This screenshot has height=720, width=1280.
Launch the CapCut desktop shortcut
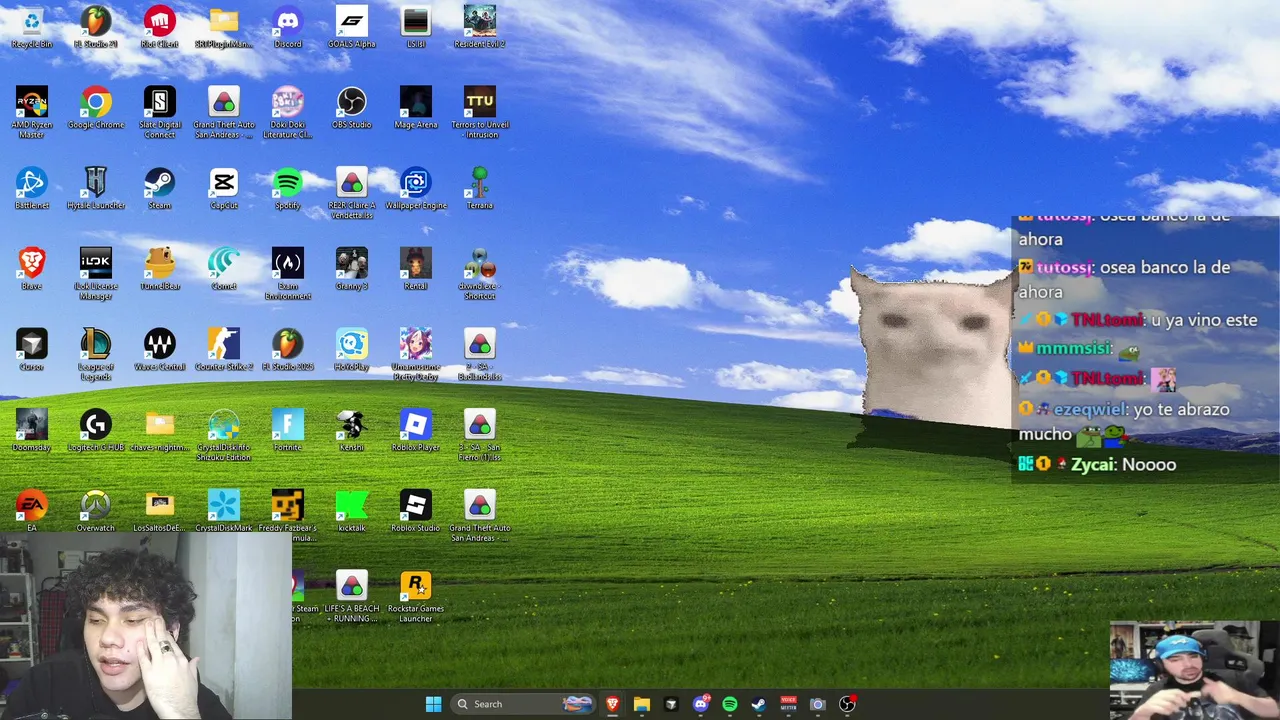[x=224, y=188]
